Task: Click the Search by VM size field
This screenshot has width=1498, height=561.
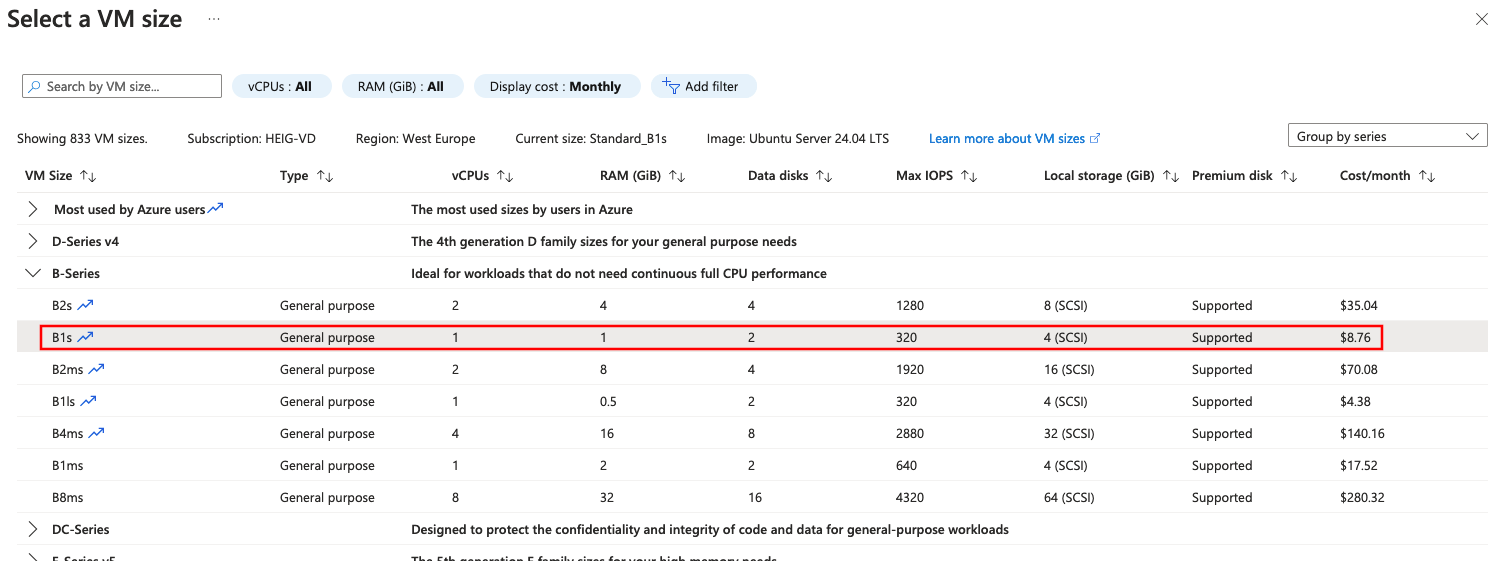Action: (x=122, y=87)
